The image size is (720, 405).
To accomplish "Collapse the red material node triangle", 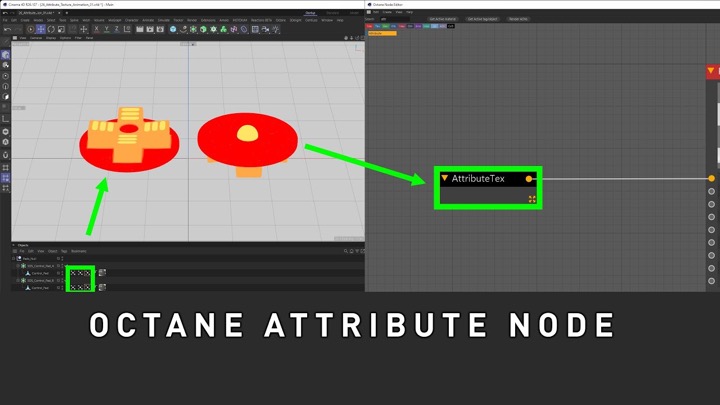I will click(x=711, y=71).
